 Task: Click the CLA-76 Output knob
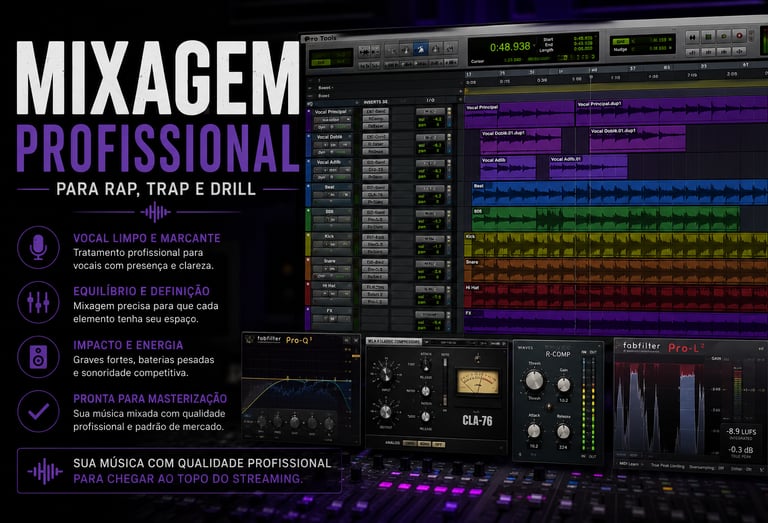coord(385,412)
